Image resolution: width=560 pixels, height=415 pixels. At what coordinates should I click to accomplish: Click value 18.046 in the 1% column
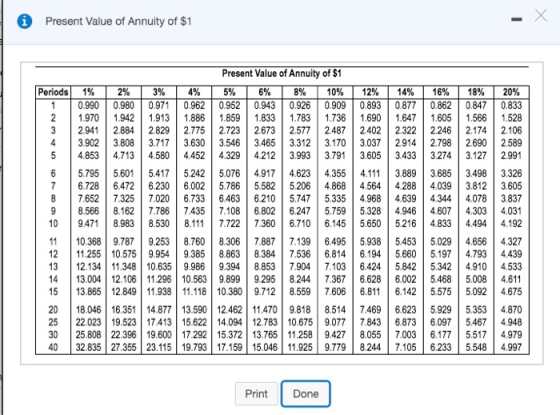coord(89,310)
